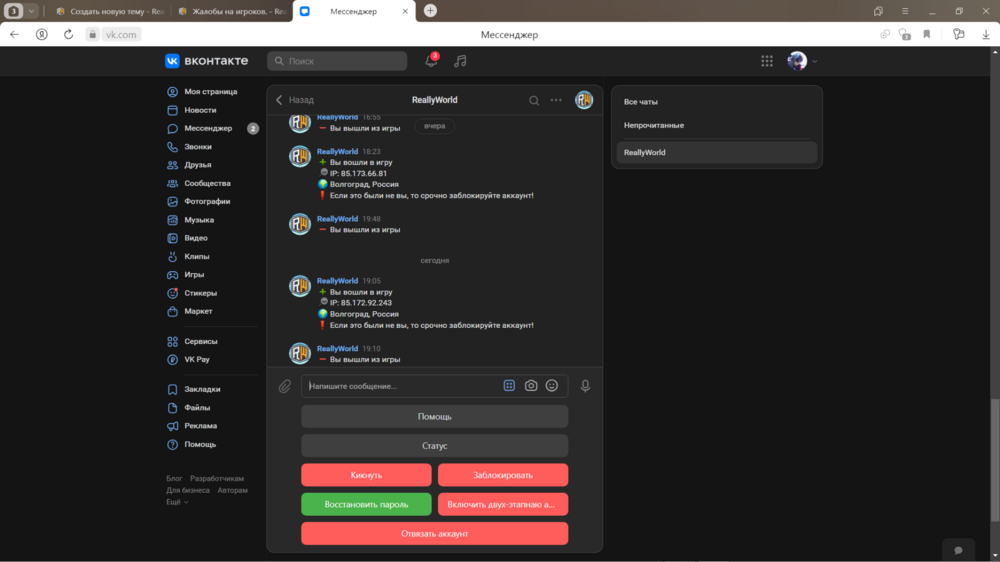
Task: Switch to Создать новую тему browser tab
Action: 110,11
